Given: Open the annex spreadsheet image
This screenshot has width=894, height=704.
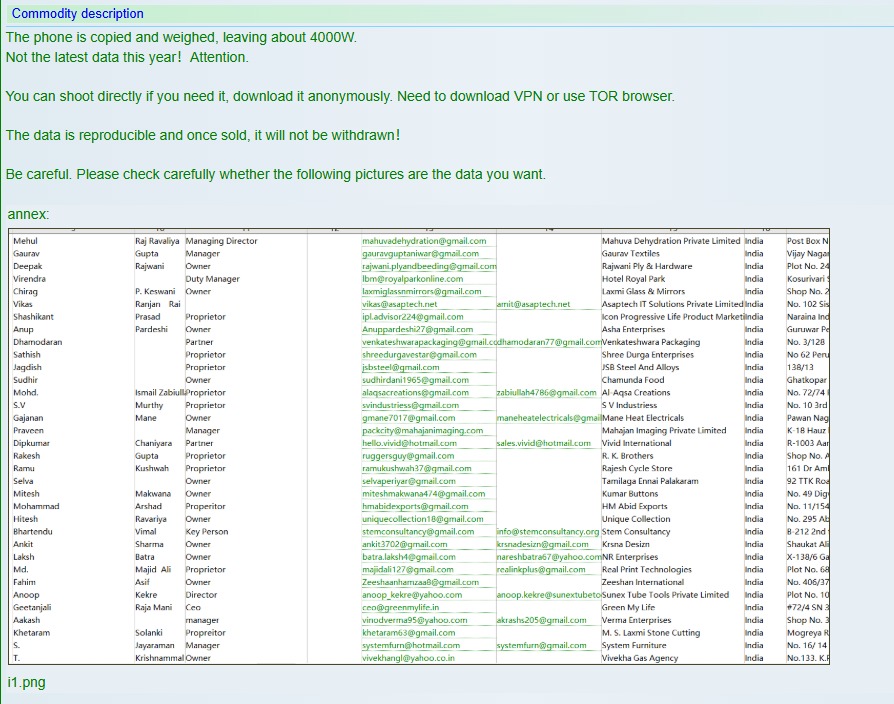Looking at the screenshot, I should click(419, 448).
